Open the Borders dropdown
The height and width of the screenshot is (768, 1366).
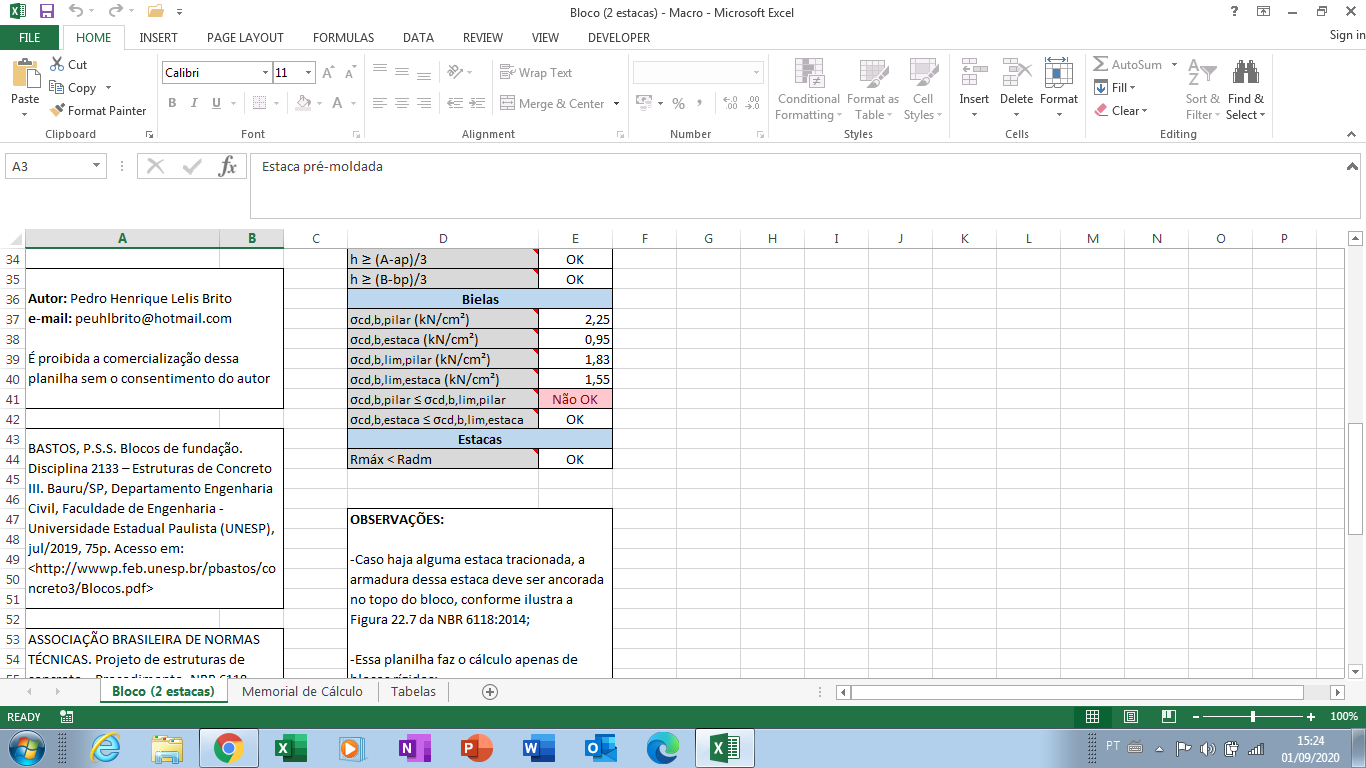pos(276,103)
